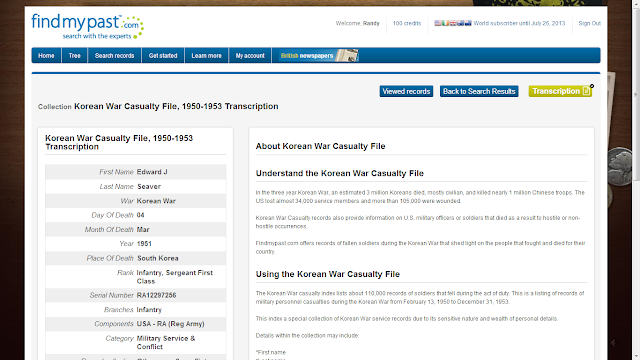Click the findmypast.com logo
640x360 pixels.
pyautogui.click(x=87, y=27)
